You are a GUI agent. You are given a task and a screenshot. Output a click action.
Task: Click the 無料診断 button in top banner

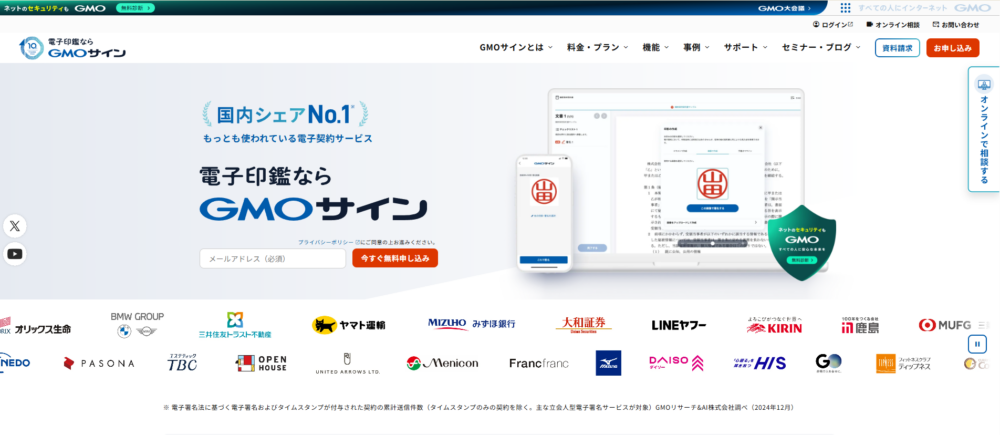point(135,8)
